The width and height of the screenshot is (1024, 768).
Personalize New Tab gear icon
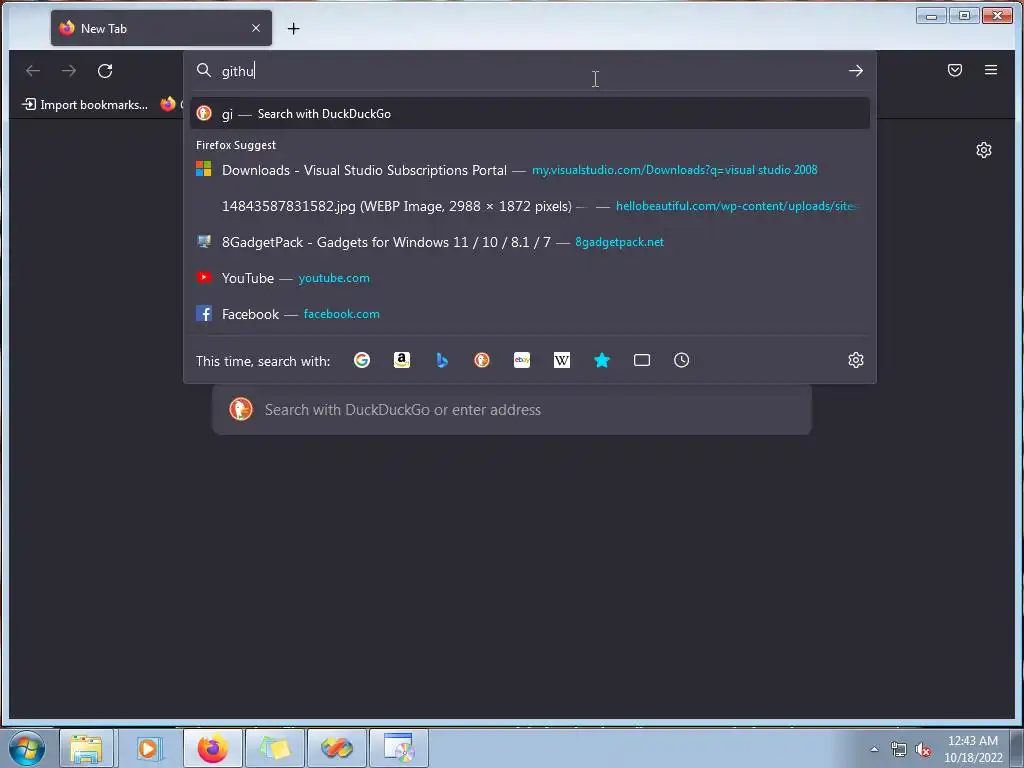[x=984, y=150]
